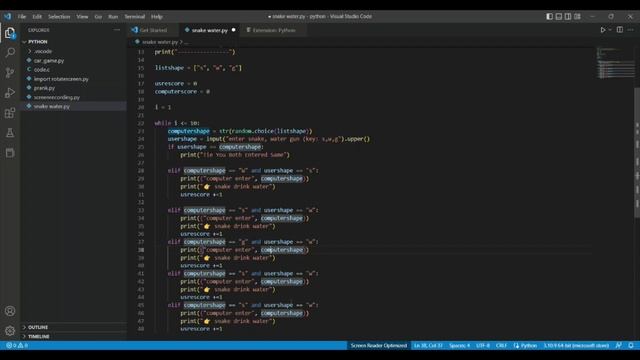This screenshot has width=640, height=360.
Task: Open import rotatescreen.py file
Action: [x=61, y=79]
